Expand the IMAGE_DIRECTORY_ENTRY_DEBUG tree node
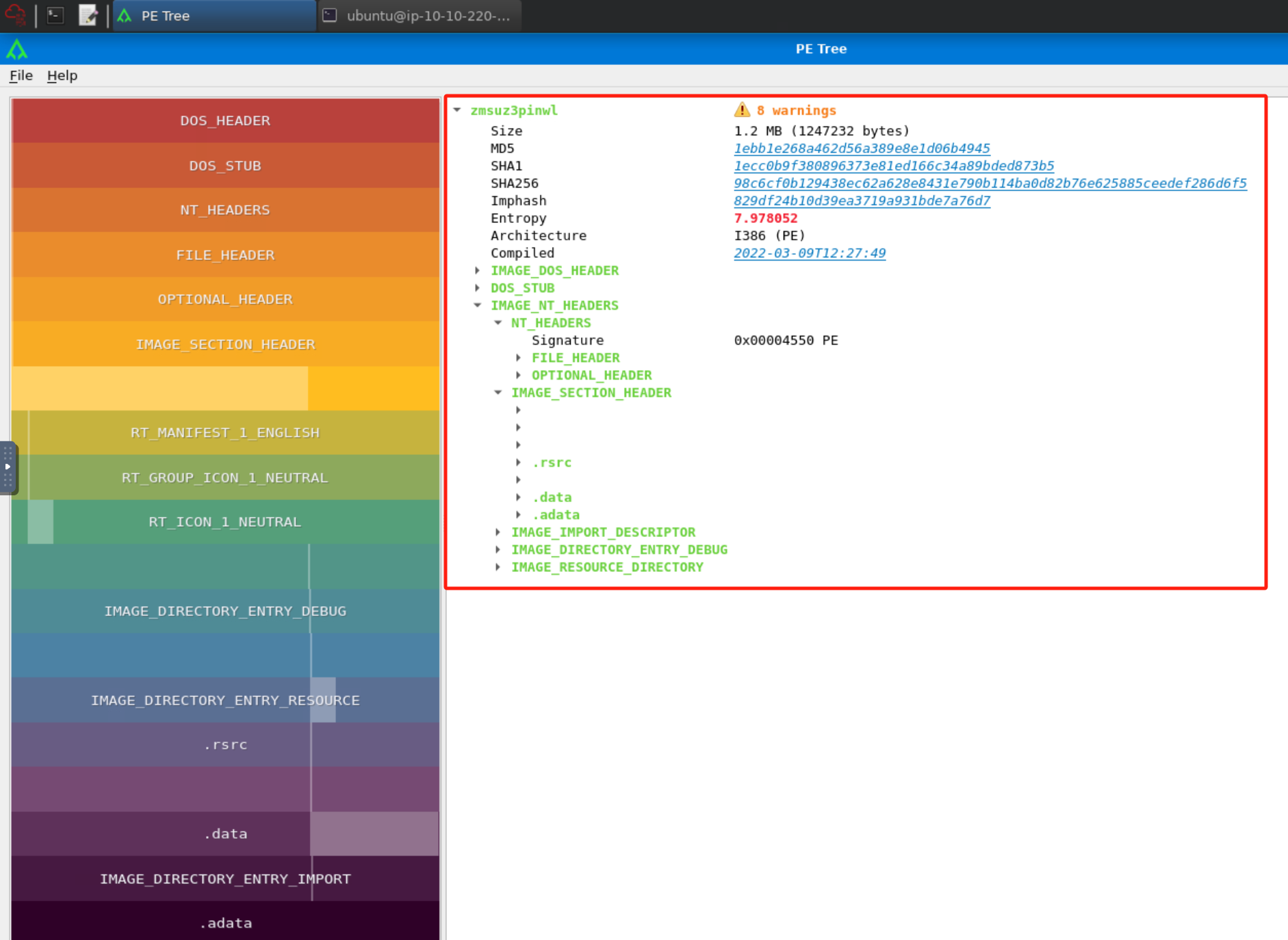Viewport: 1288px width, 940px height. pyautogui.click(x=498, y=549)
